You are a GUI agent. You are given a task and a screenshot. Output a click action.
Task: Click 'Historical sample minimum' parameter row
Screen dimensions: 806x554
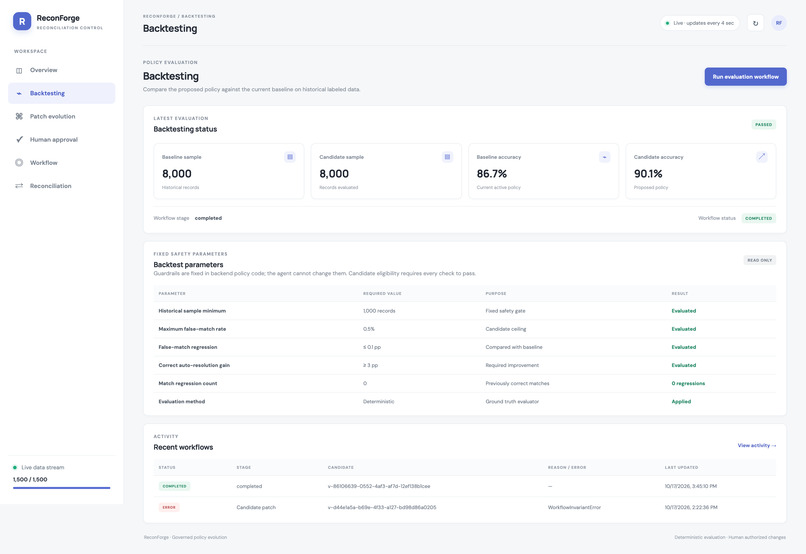click(x=465, y=311)
